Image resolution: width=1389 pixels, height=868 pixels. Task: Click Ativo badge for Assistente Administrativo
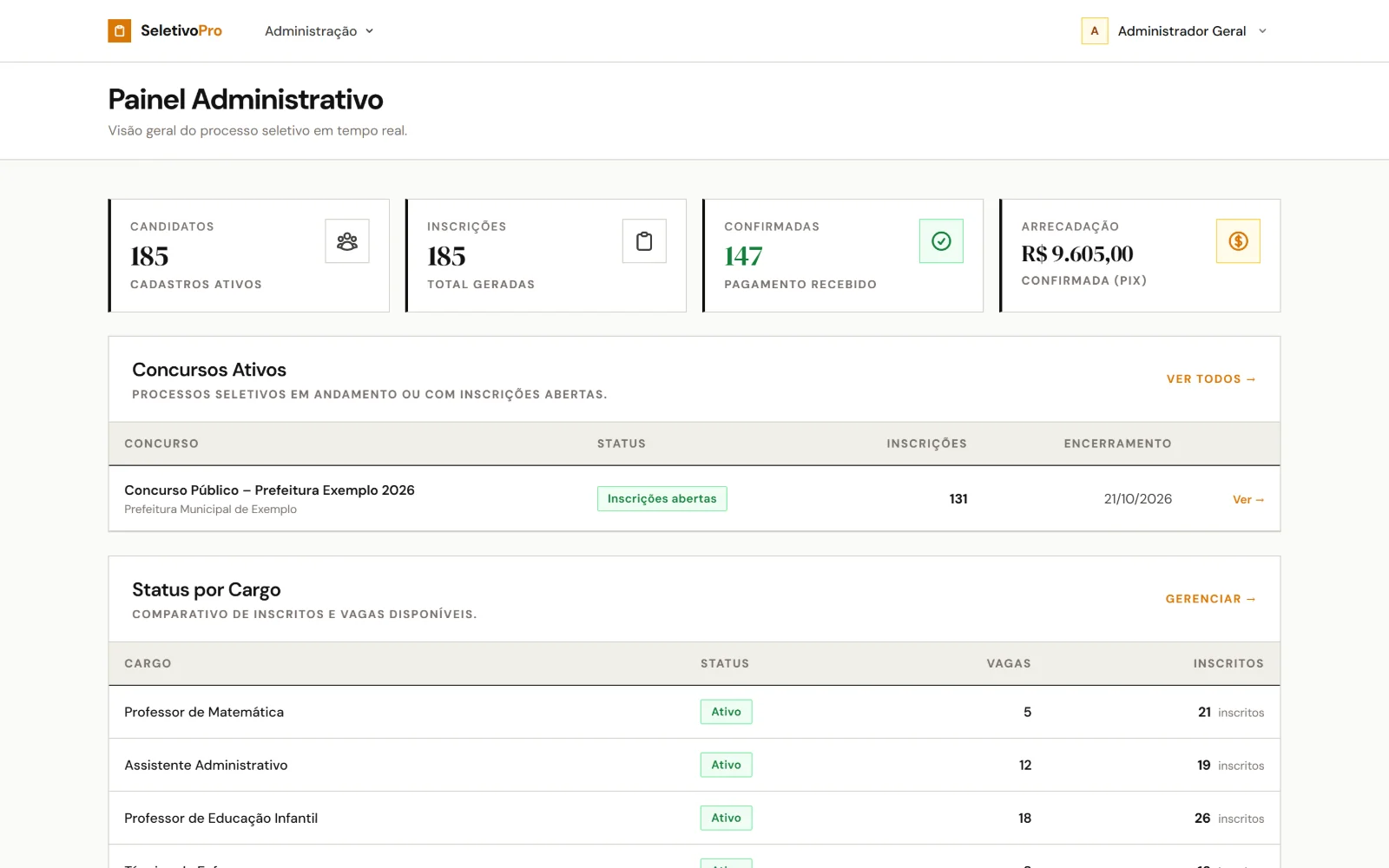coord(726,765)
